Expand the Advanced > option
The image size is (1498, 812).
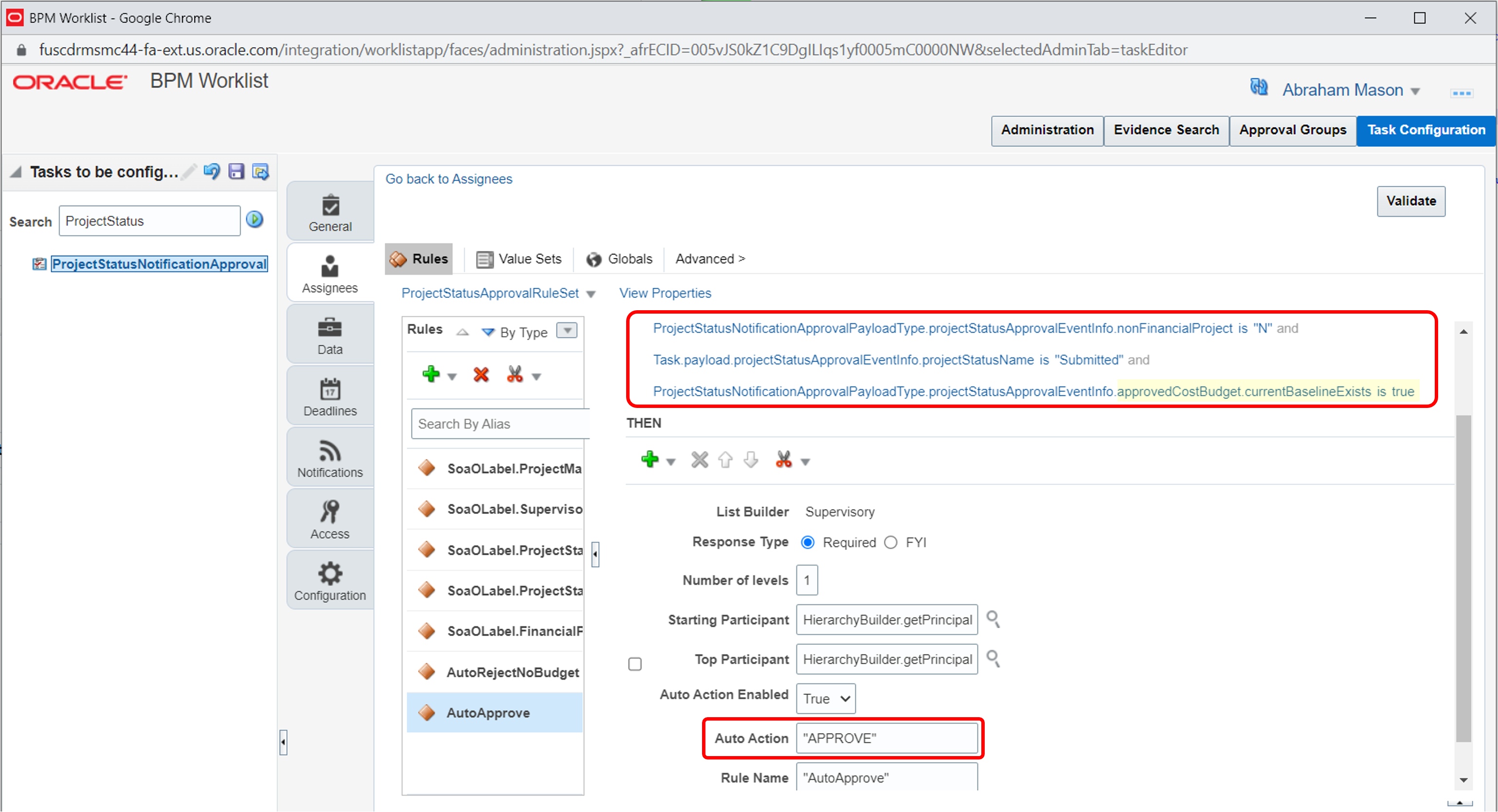[710, 259]
